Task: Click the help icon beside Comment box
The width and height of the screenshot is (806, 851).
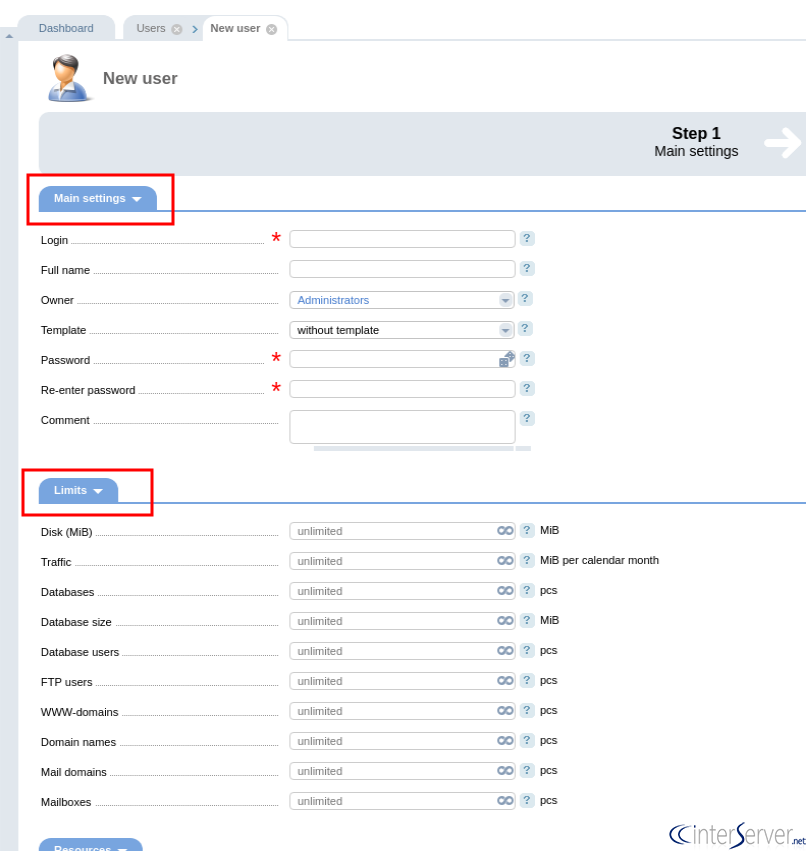Action: tap(526, 418)
